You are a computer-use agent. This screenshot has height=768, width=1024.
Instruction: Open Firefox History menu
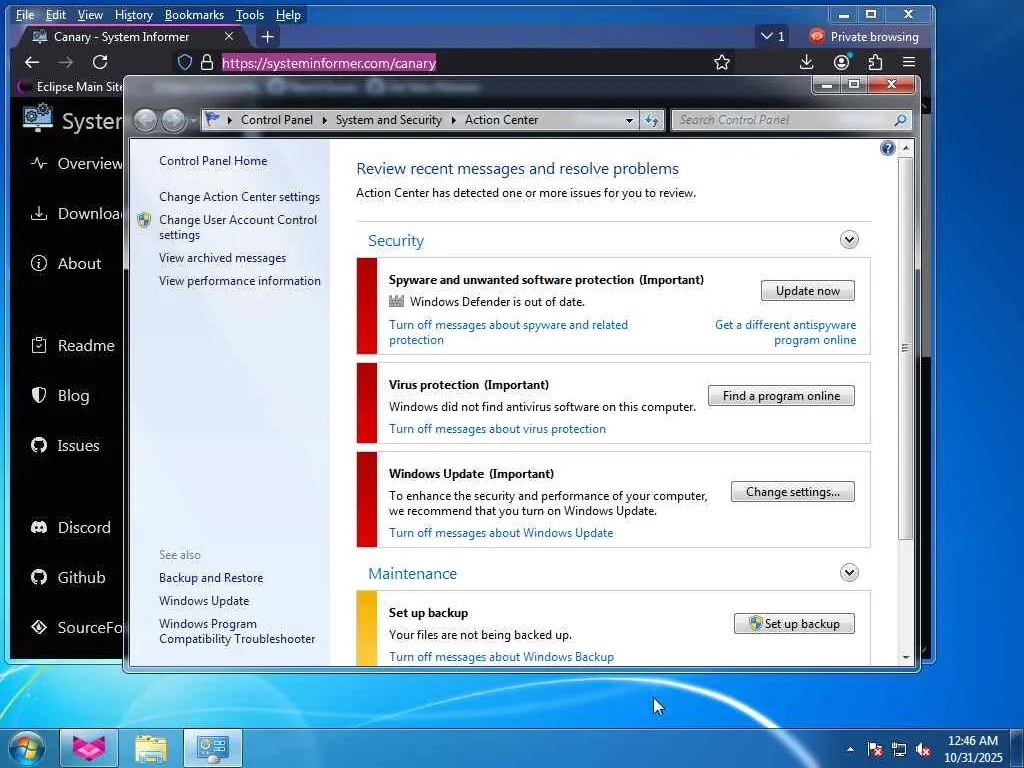tap(133, 14)
